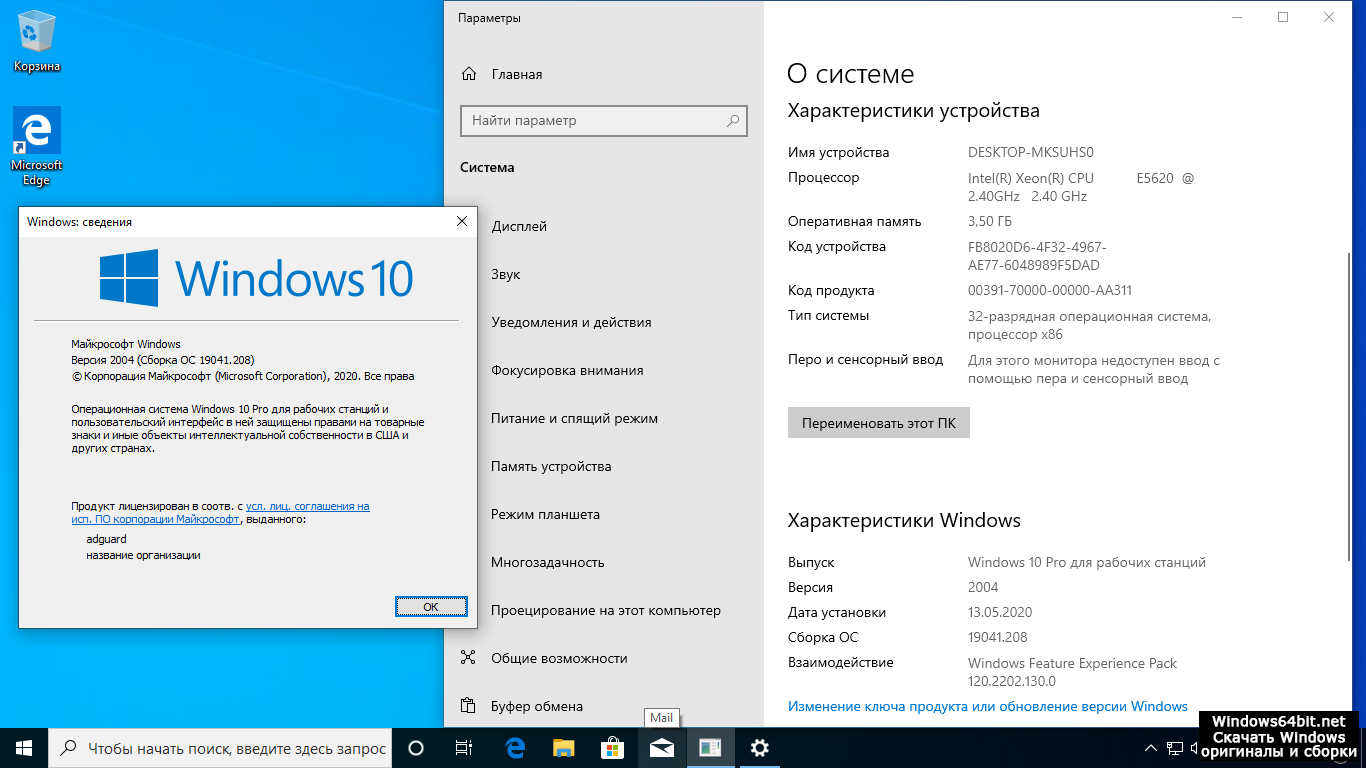
Task: Open Изменение ключа продукта link
Action: [987, 706]
